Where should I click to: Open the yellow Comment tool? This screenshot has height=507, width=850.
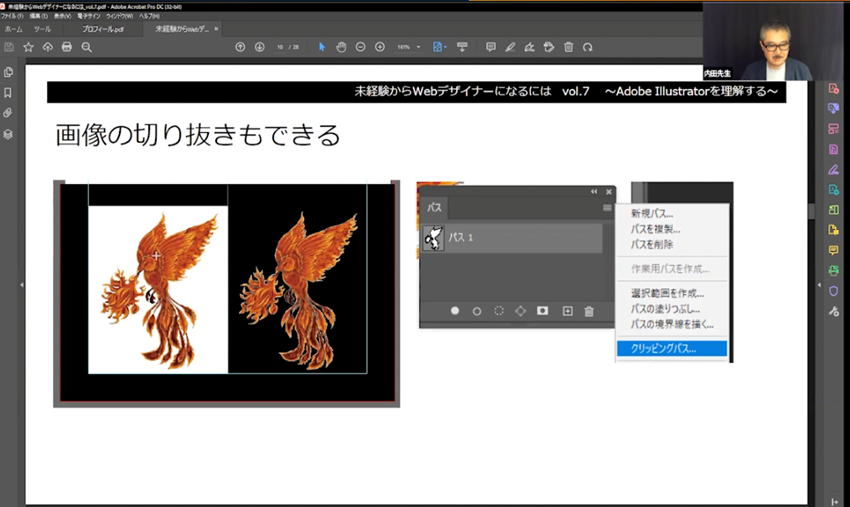pos(834,250)
